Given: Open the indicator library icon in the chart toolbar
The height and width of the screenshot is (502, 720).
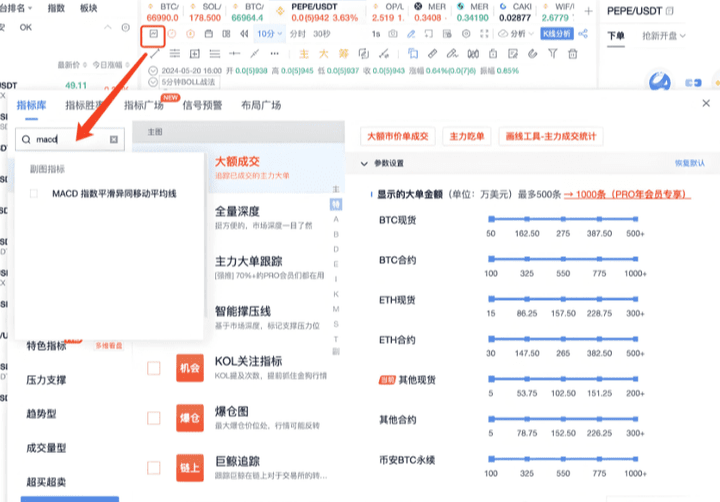Looking at the screenshot, I should click(153, 34).
